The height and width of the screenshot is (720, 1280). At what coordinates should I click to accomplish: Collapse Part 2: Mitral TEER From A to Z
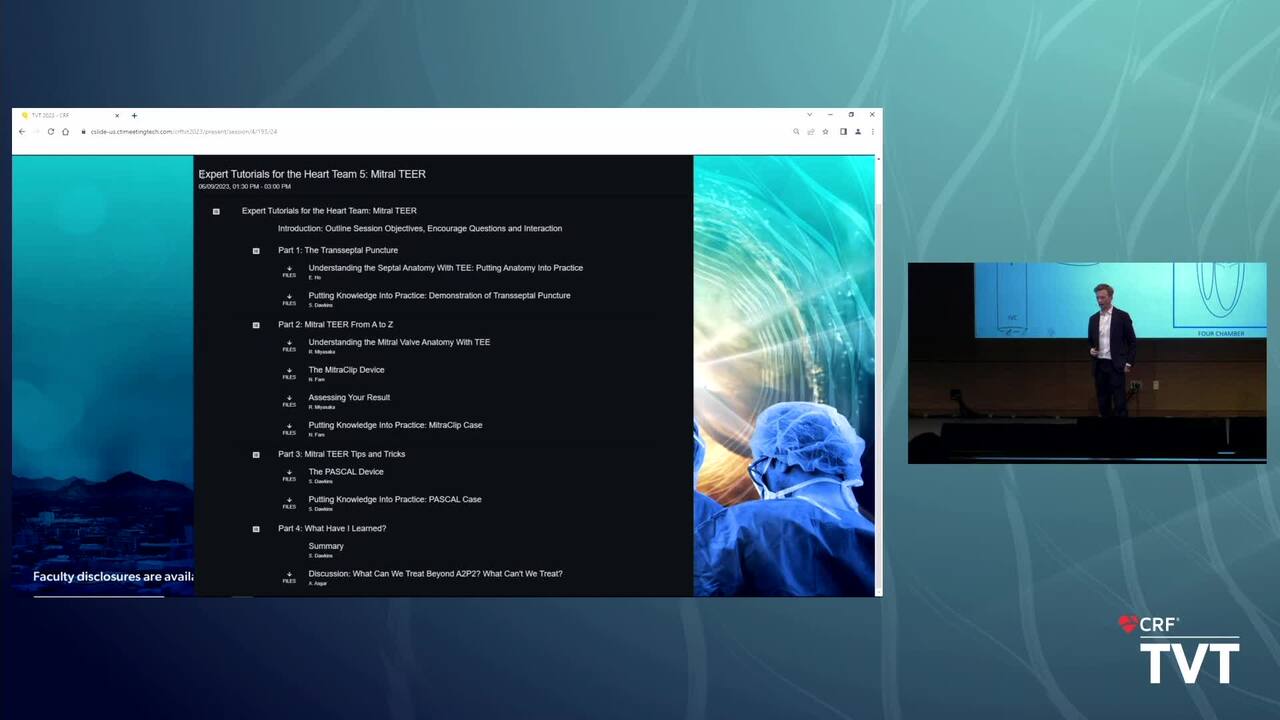[x=256, y=325]
